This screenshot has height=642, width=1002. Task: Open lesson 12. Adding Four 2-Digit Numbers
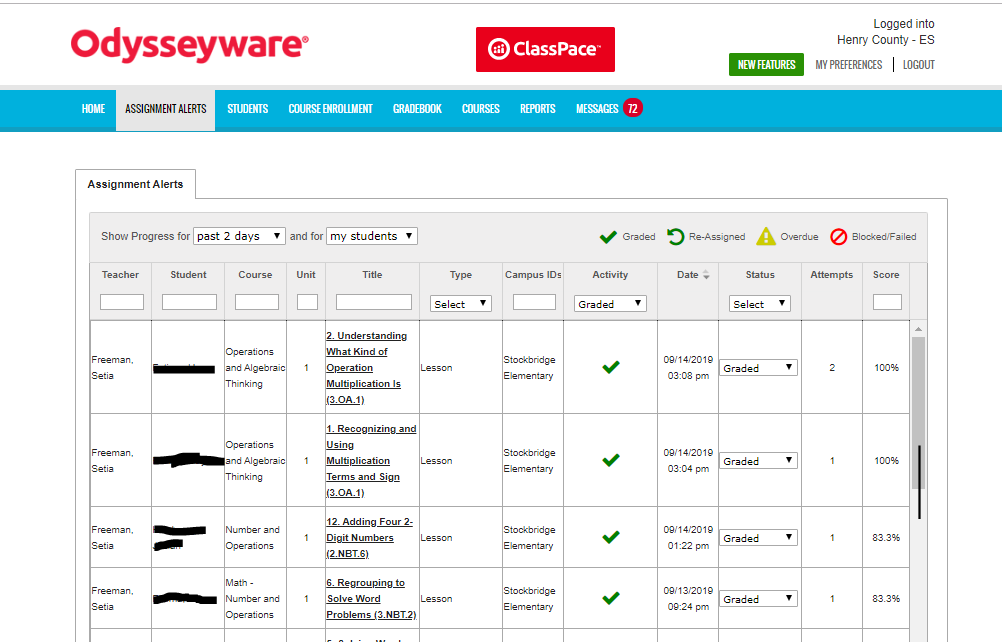[x=369, y=537]
